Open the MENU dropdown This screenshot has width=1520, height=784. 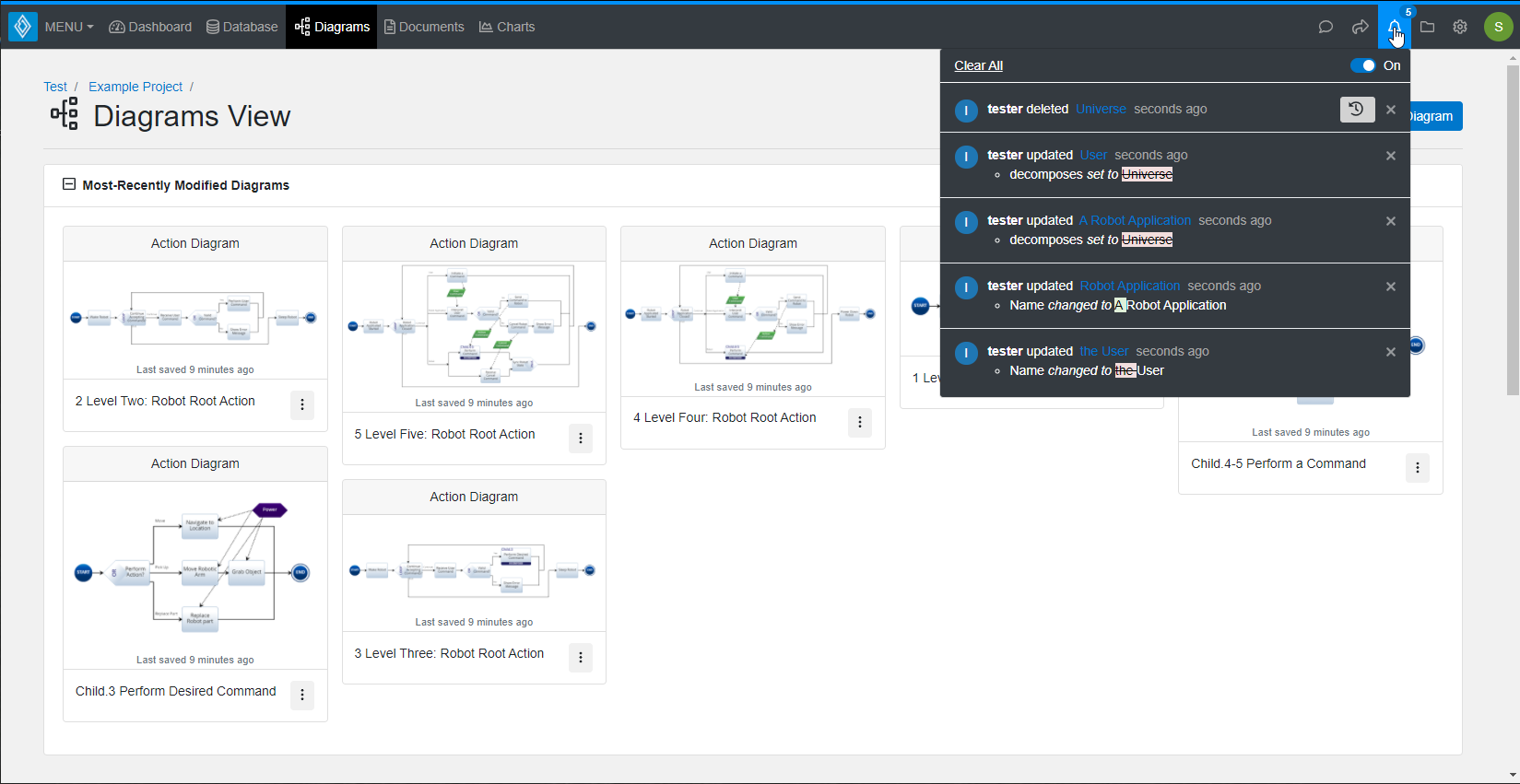pos(68,27)
